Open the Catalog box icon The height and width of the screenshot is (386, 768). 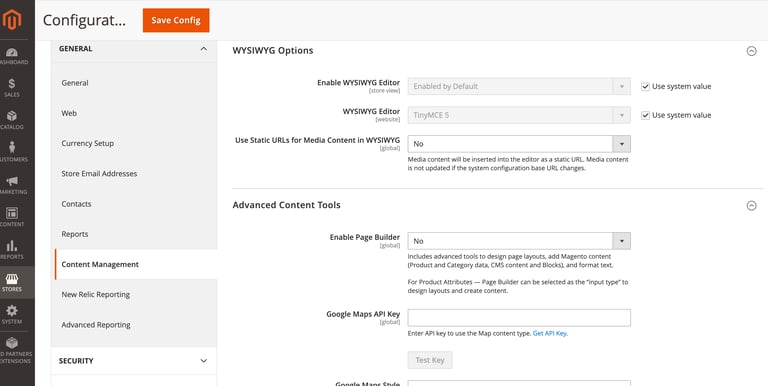tap(12, 116)
